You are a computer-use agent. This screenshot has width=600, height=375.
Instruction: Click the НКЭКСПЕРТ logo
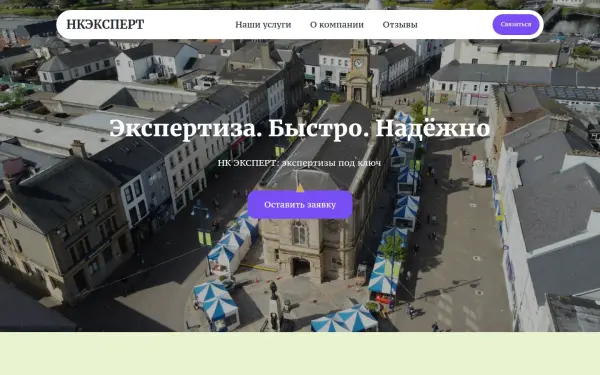point(105,24)
